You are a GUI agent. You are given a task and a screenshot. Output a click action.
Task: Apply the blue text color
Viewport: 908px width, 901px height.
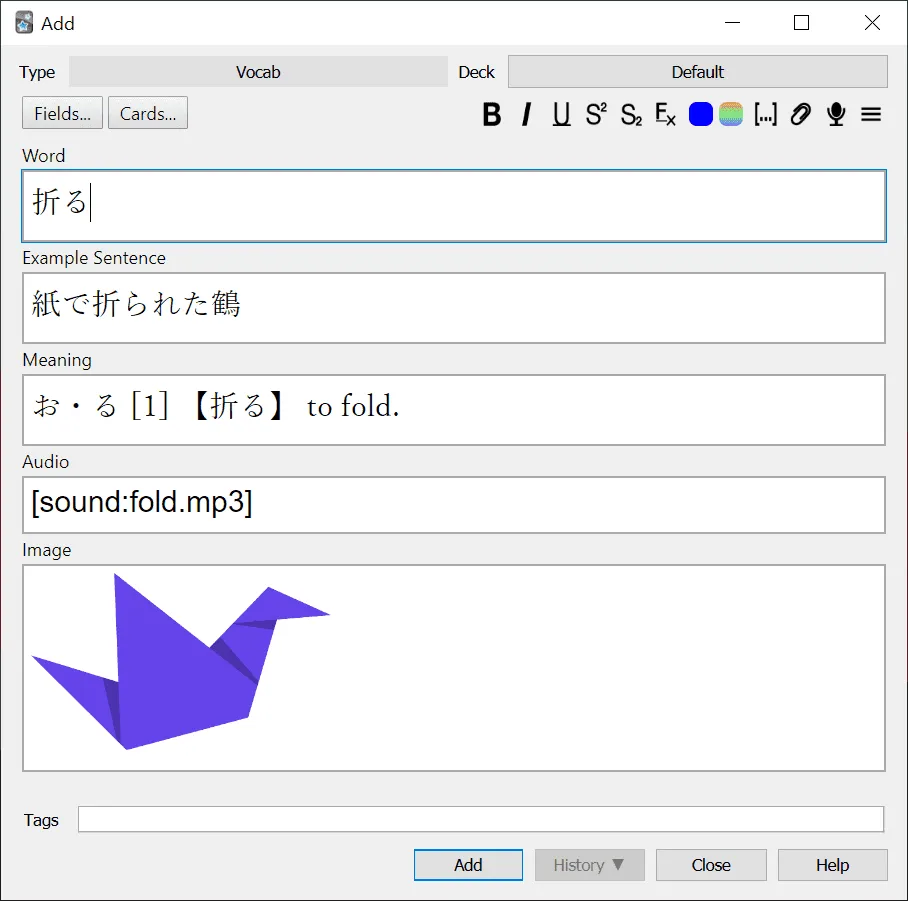click(x=700, y=114)
